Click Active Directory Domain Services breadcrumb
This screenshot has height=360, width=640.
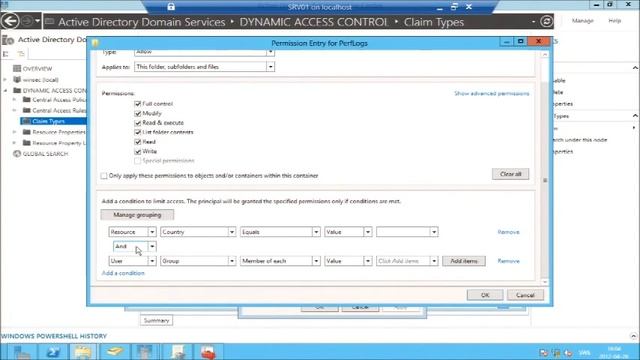click(x=141, y=22)
